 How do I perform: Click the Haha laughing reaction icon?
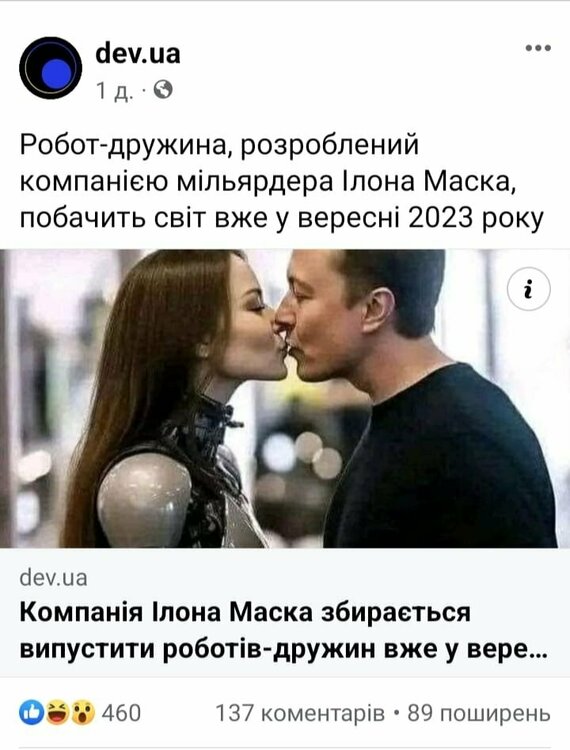(x=57, y=713)
